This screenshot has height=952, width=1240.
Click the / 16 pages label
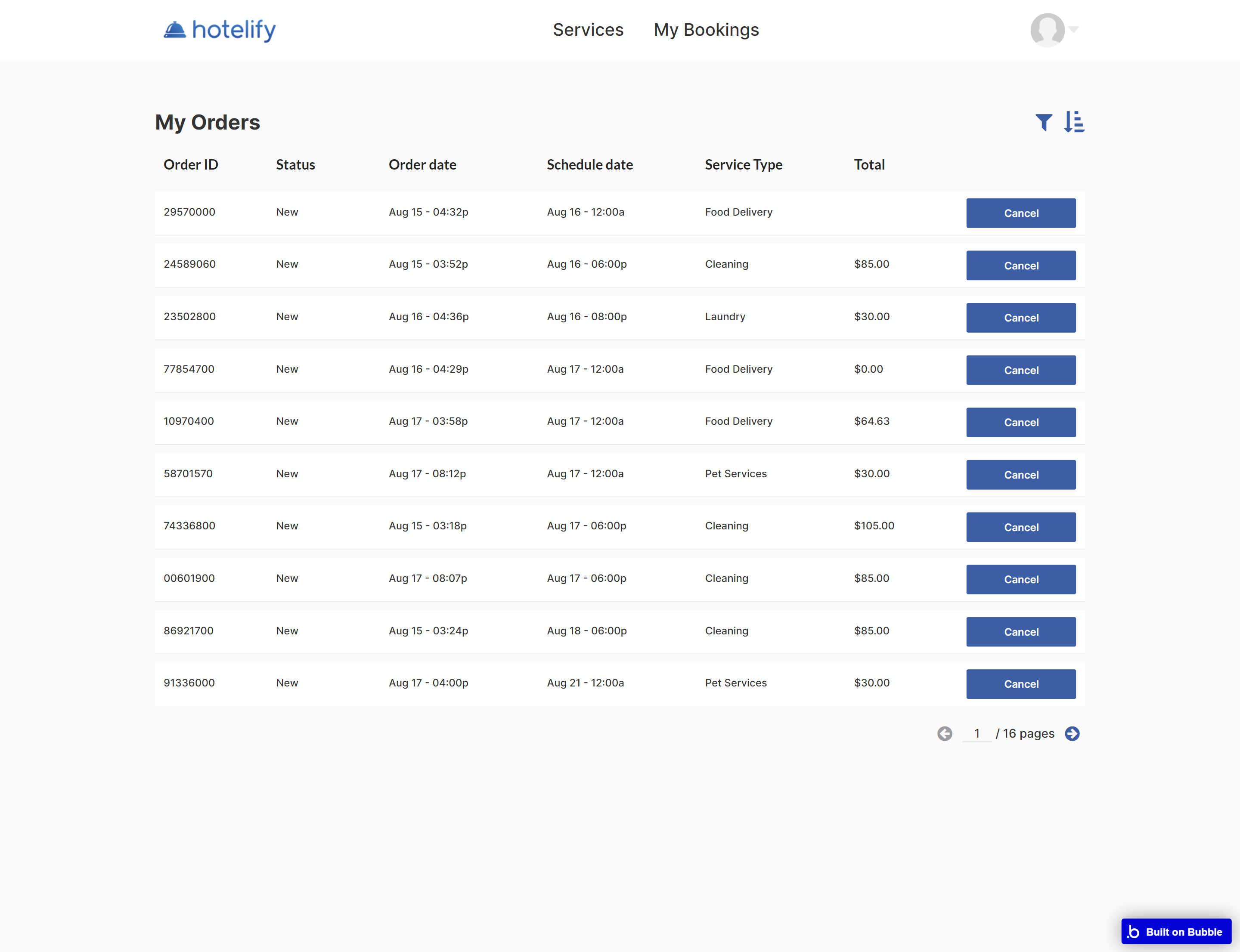click(x=1025, y=733)
